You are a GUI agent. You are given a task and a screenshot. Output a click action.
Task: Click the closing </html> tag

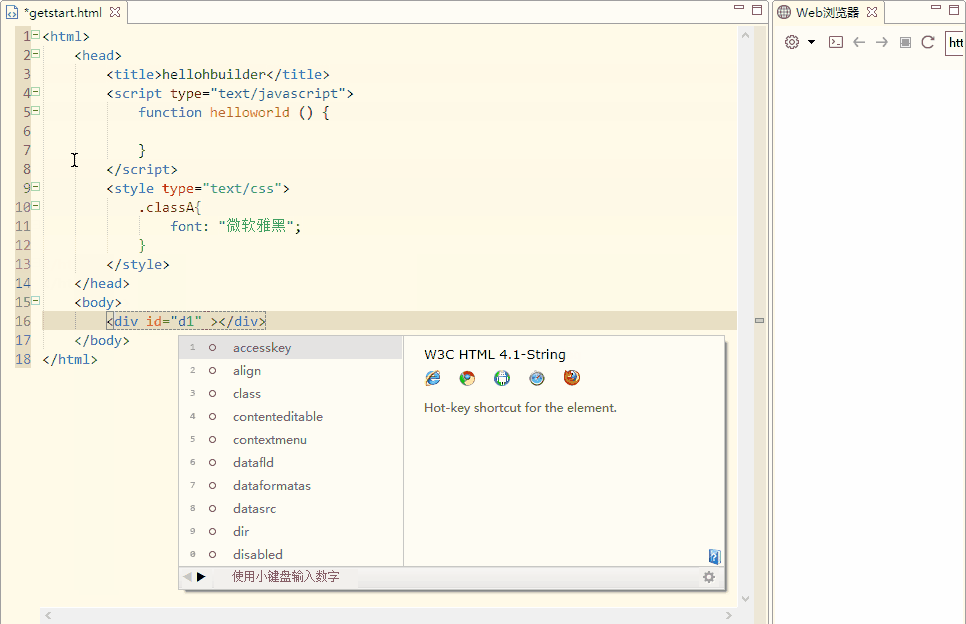pos(70,359)
